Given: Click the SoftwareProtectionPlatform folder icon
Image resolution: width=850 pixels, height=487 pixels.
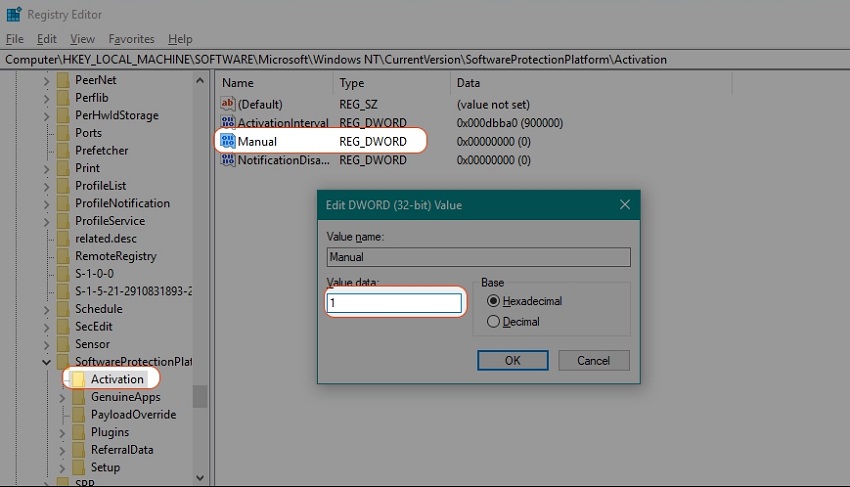Looking at the screenshot, I should (x=63, y=362).
